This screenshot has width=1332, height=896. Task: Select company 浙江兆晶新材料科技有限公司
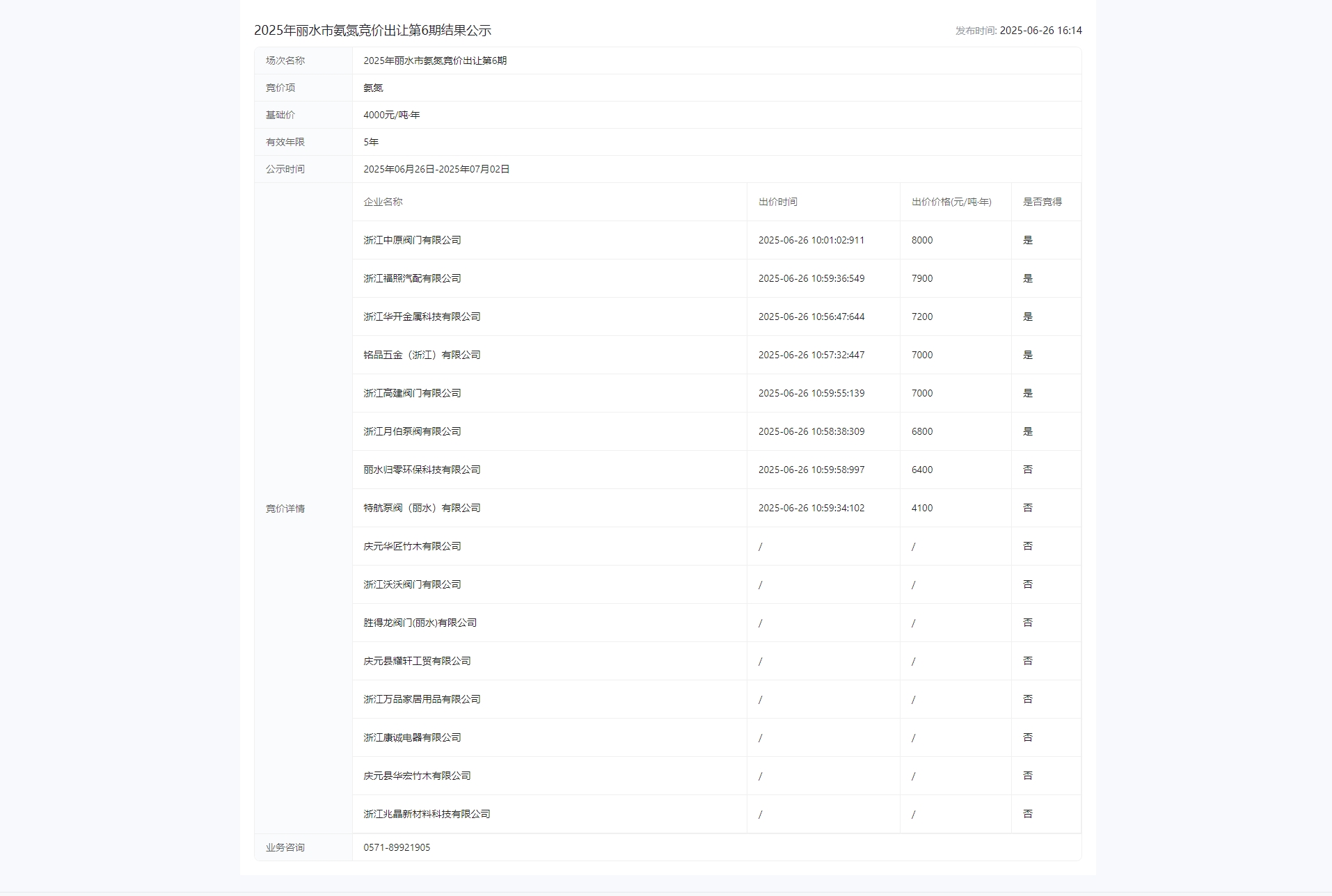point(427,814)
